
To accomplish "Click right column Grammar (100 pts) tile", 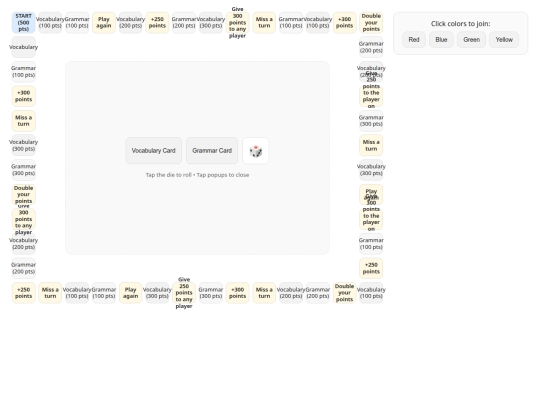I will pyautogui.click(x=371, y=244).
